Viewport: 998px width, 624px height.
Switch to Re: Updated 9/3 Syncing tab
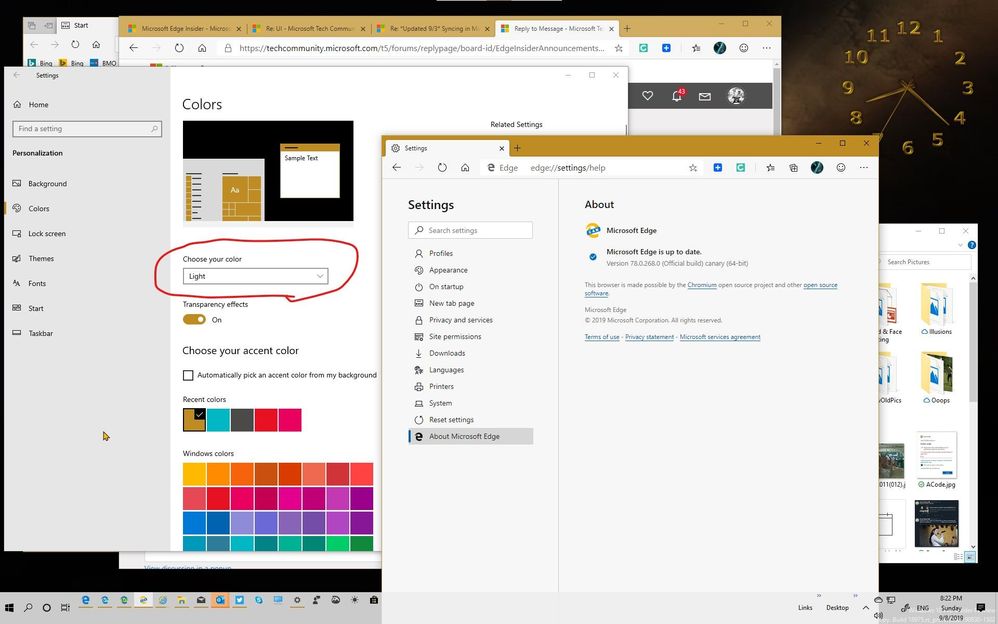[x=433, y=28]
